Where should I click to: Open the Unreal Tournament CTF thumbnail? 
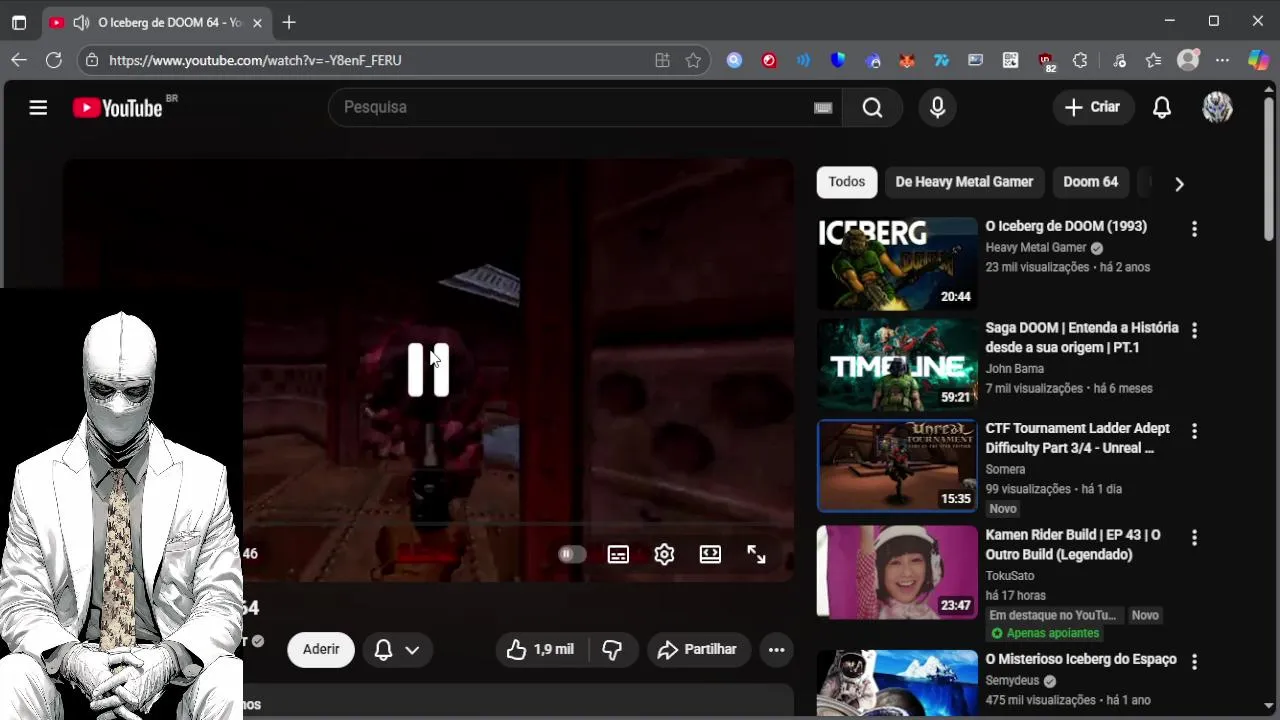tap(897, 465)
